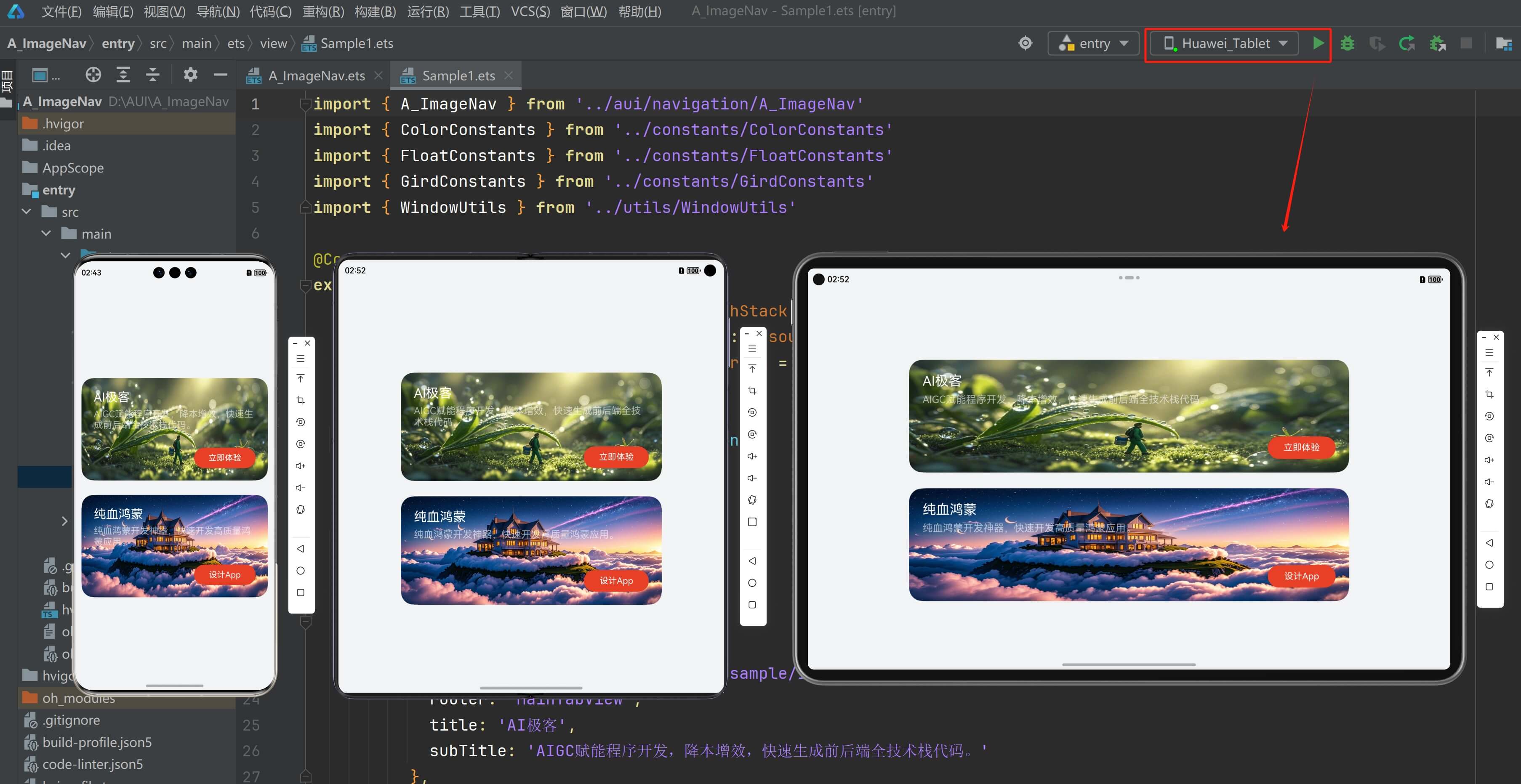Open the entry module configuration dropdown
Screen dimensions: 1521x784
[1093, 43]
